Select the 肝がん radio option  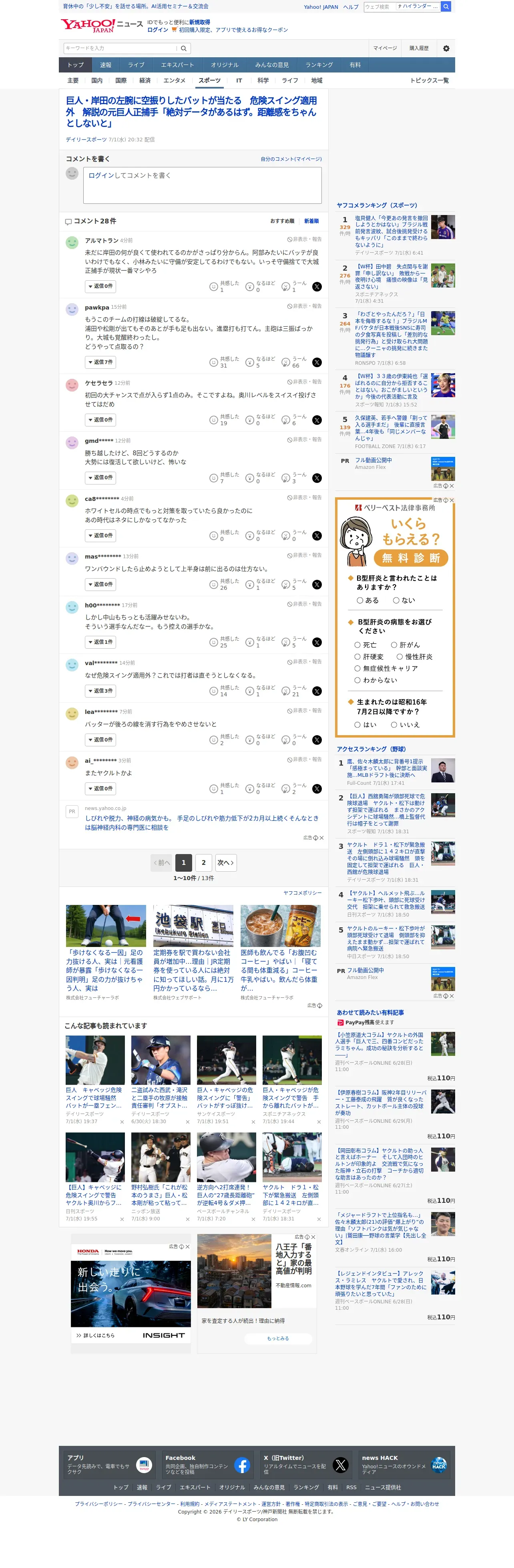tap(394, 645)
